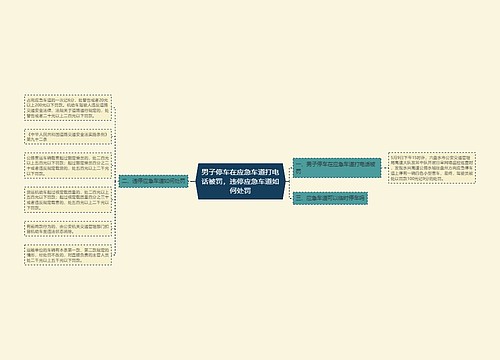
Task: Click the note citing 《中华人民共和国道路交通安全法实施条例》
Action: (x=68, y=137)
